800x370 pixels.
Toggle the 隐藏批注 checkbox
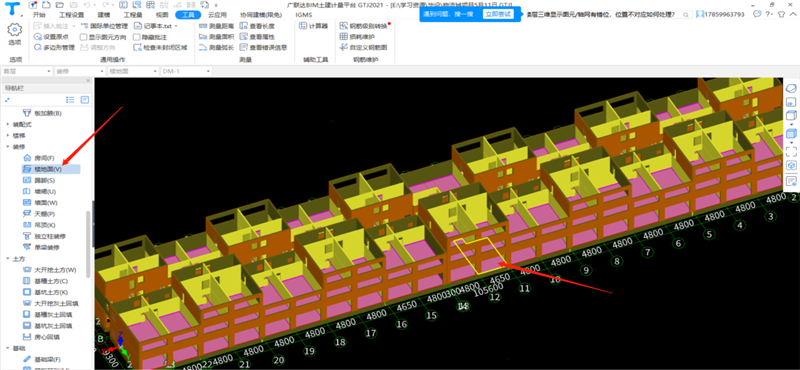pyautogui.click(x=137, y=37)
